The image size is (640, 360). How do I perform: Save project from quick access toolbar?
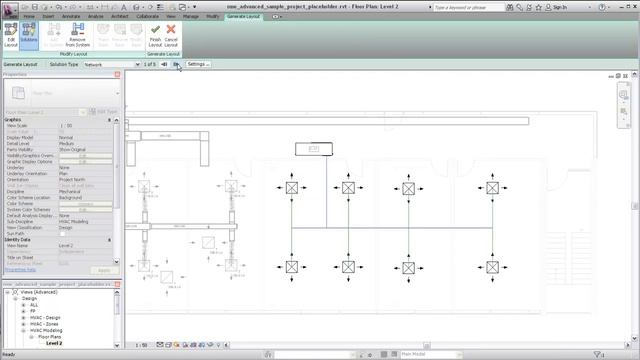[35, 7]
